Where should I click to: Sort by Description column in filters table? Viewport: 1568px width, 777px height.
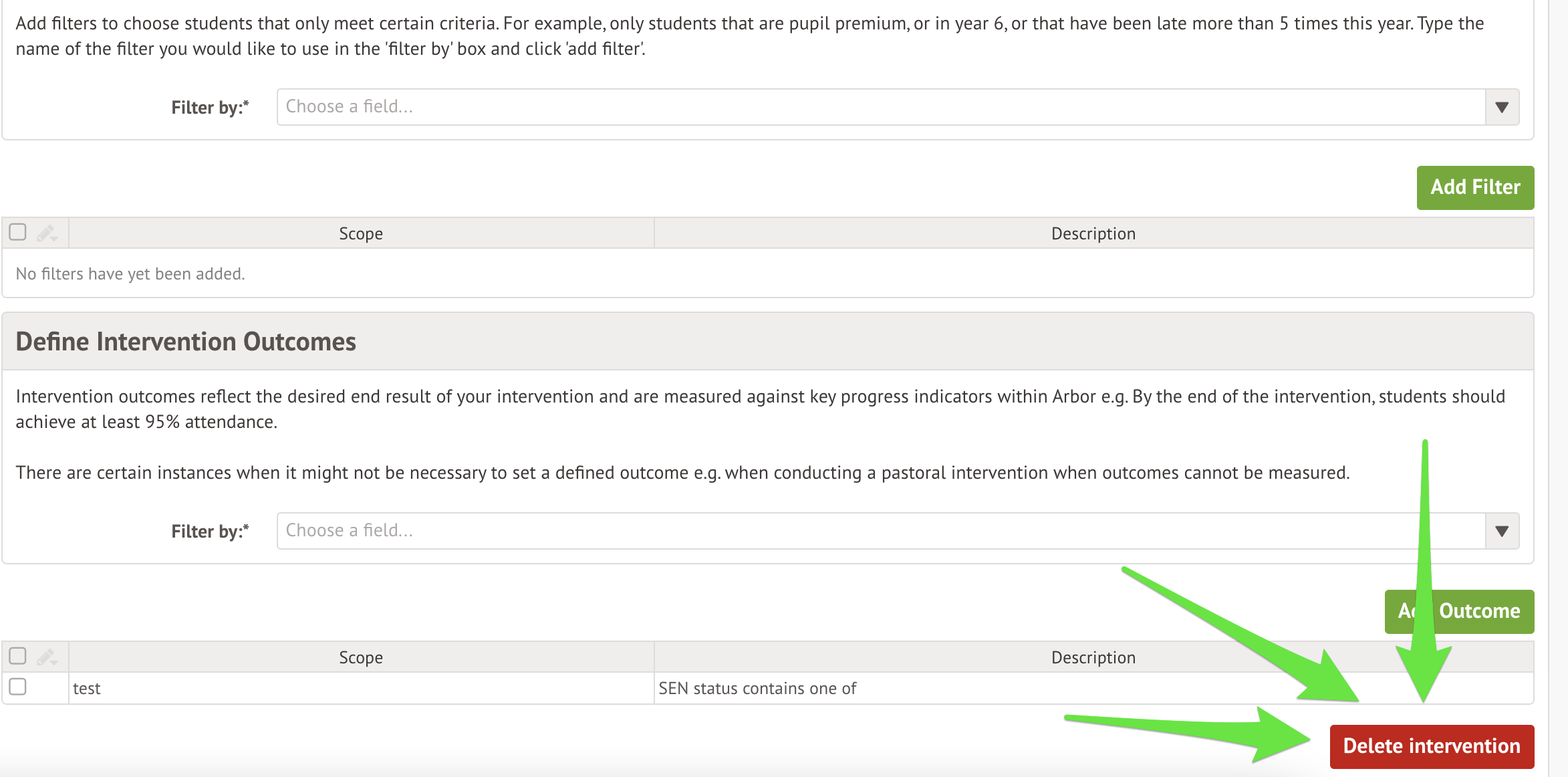pyautogui.click(x=1093, y=233)
